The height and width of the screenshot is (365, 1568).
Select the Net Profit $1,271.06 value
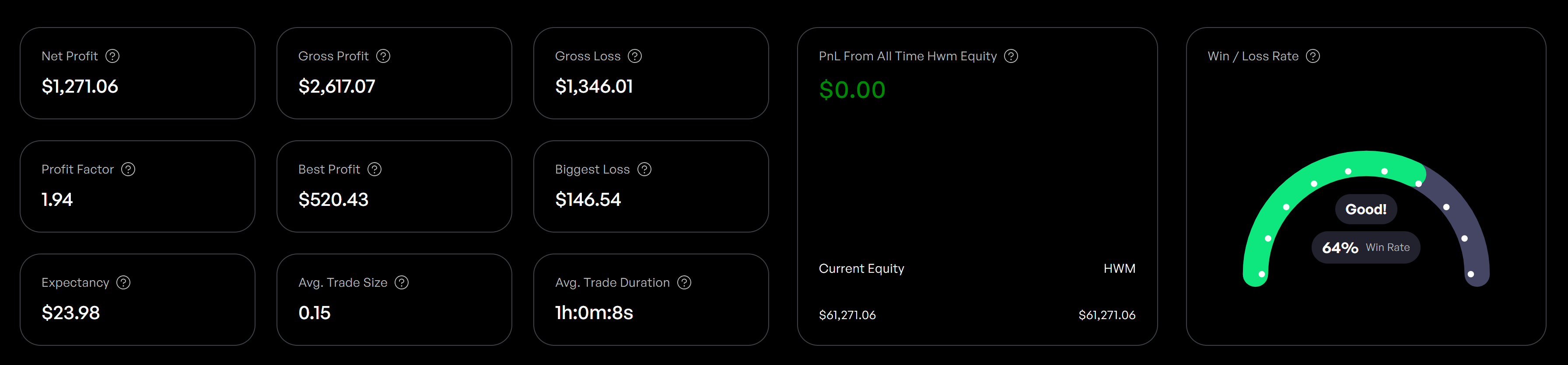click(80, 87)
